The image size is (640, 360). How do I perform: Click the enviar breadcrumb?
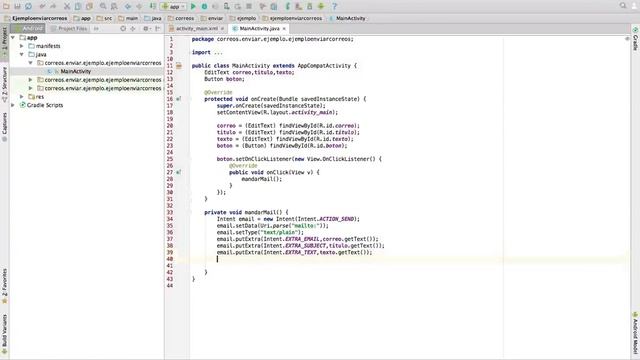(212, 18)
